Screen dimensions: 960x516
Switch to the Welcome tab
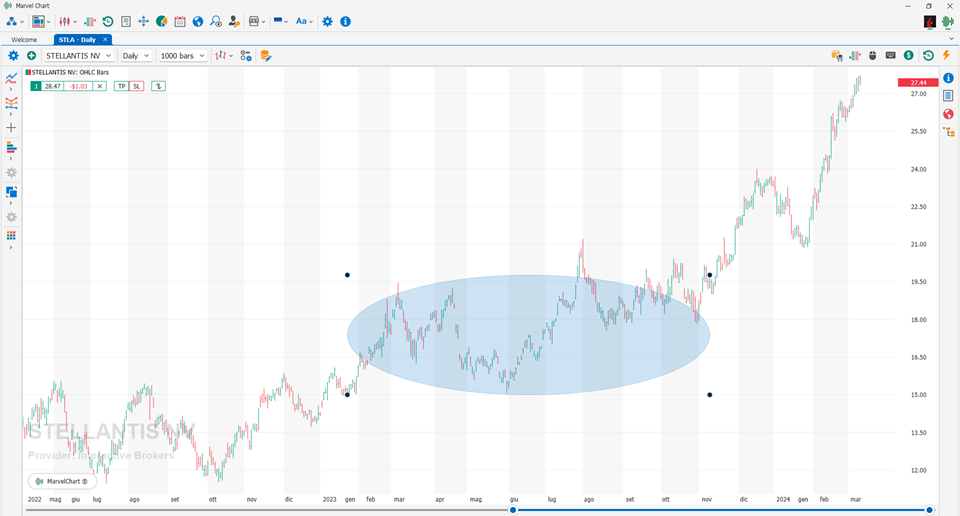[x=24, y=39]
